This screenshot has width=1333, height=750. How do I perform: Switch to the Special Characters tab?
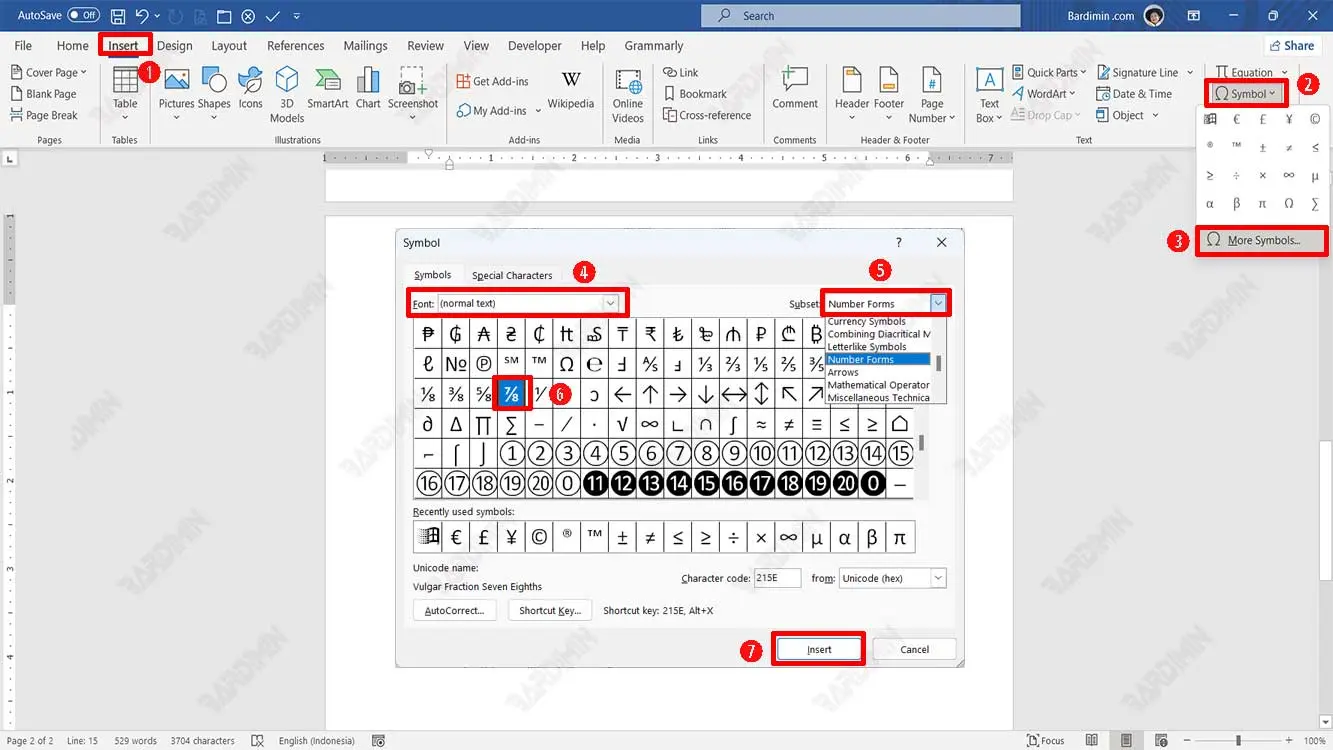(512, 275)
